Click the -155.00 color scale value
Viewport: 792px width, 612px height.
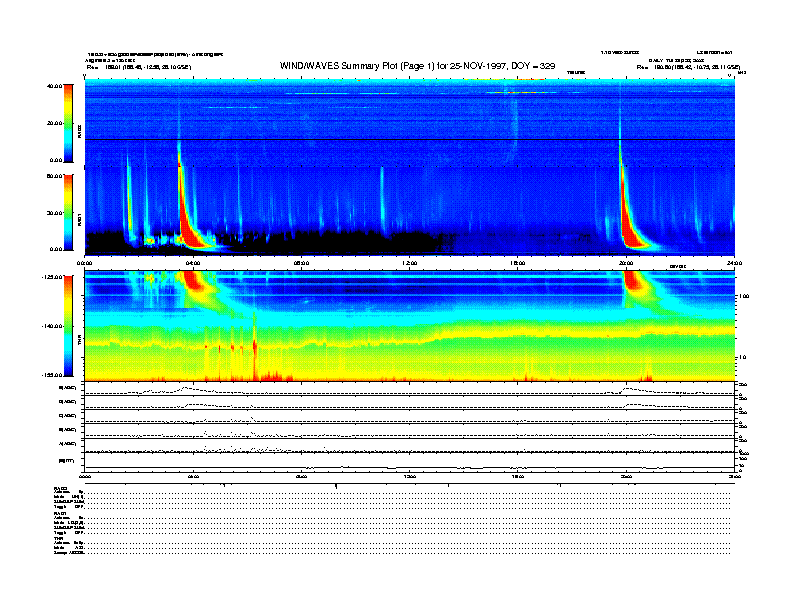pyautogui.click(x=52, y=375)
